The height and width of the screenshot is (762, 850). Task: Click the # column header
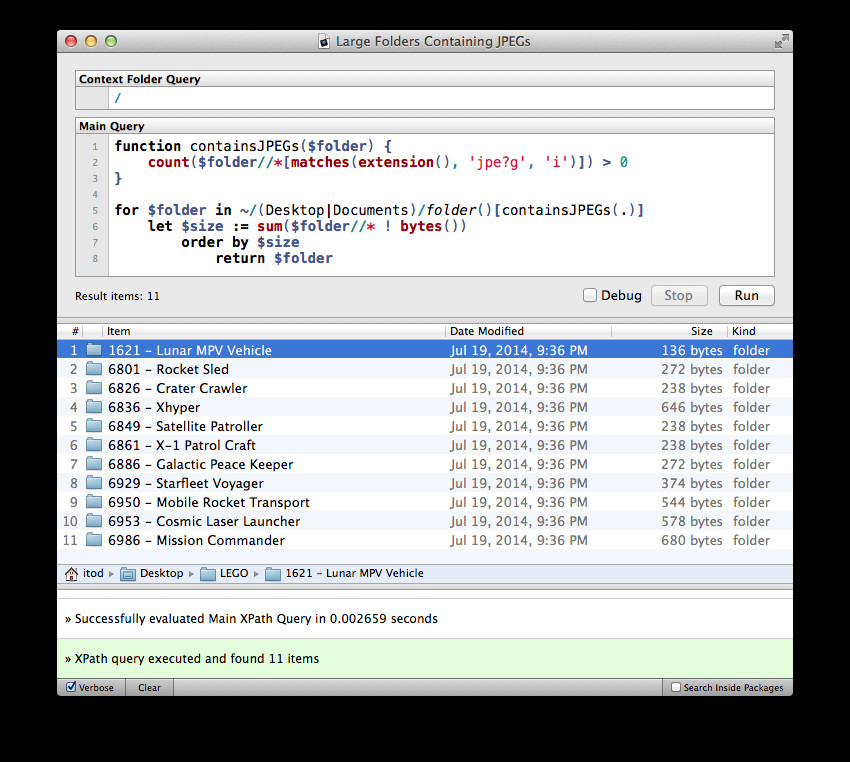(70, 331)
